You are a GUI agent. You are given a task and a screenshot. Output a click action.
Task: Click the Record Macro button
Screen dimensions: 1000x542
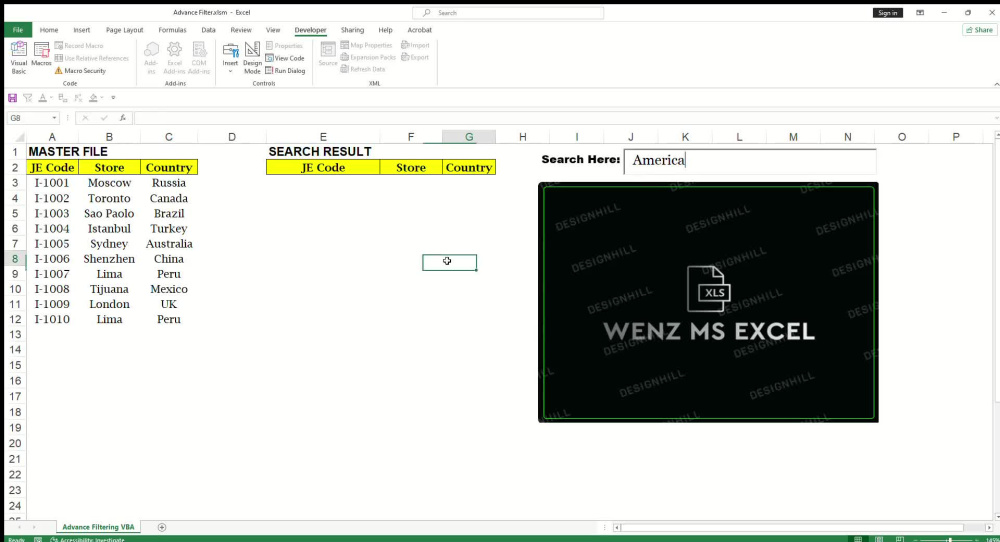tap(79, 46)
